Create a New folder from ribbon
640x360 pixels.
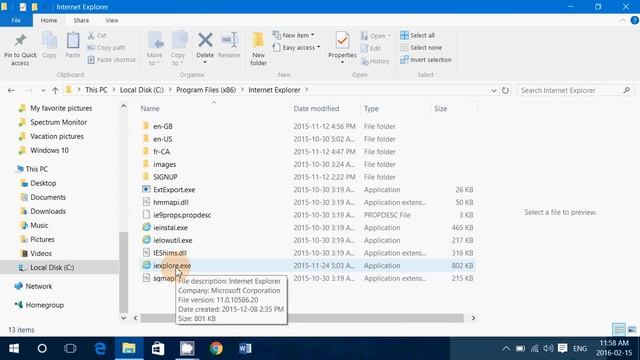[258, 49]
